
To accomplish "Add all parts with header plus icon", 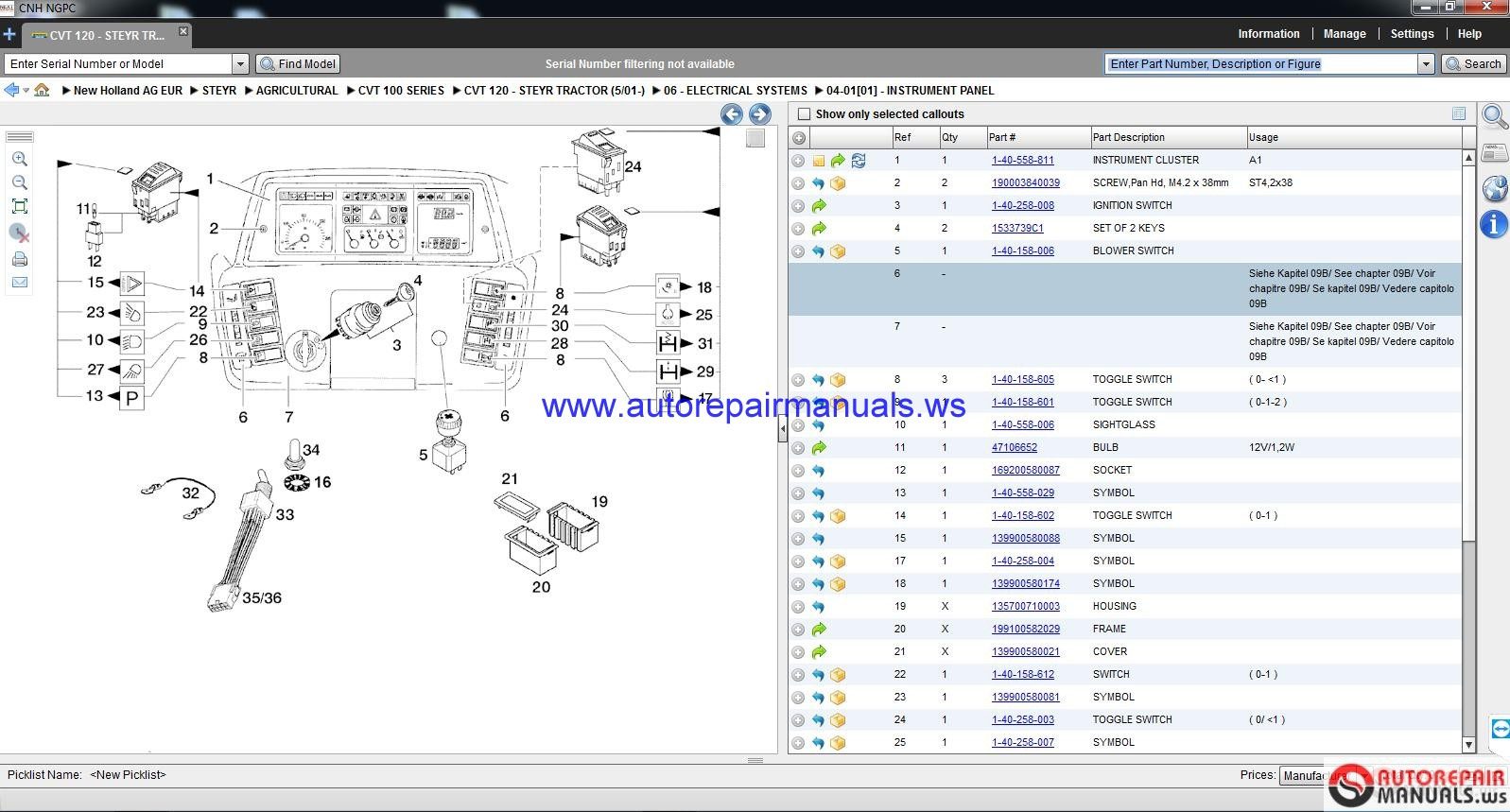I will coord(799,137).
